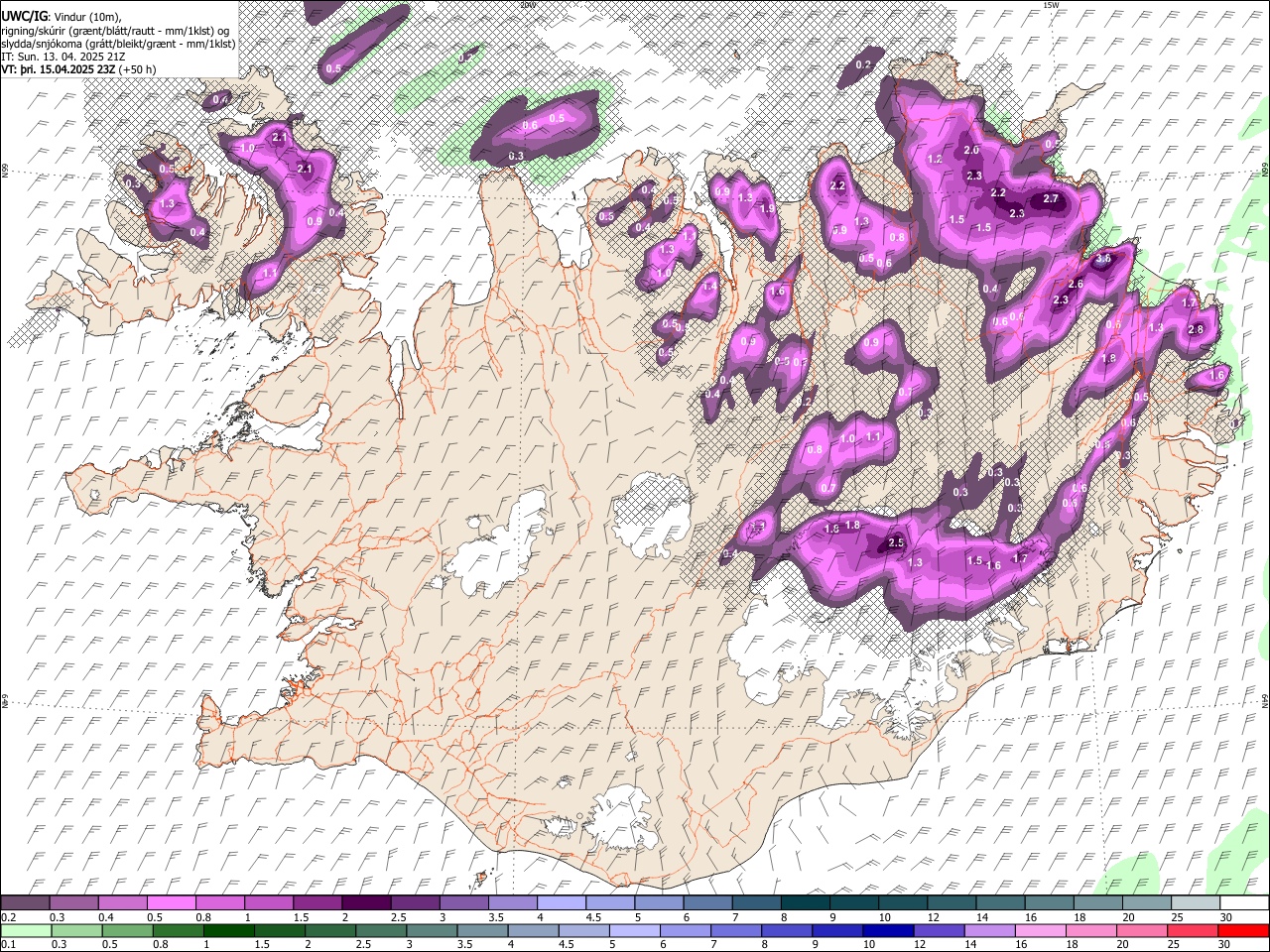Pick the bright red swatch after 30
The height and width of the screenshot is (952, 1270).
pyautogui.click(x=1242, y=931)
